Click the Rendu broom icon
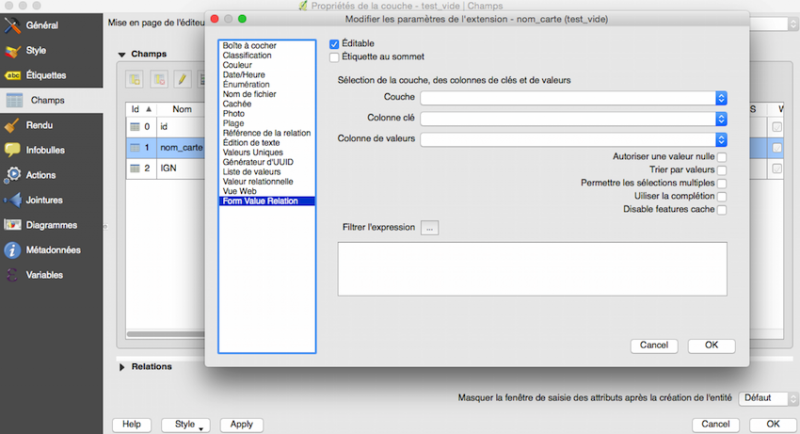The image size is (800, 434). [13, 125]
